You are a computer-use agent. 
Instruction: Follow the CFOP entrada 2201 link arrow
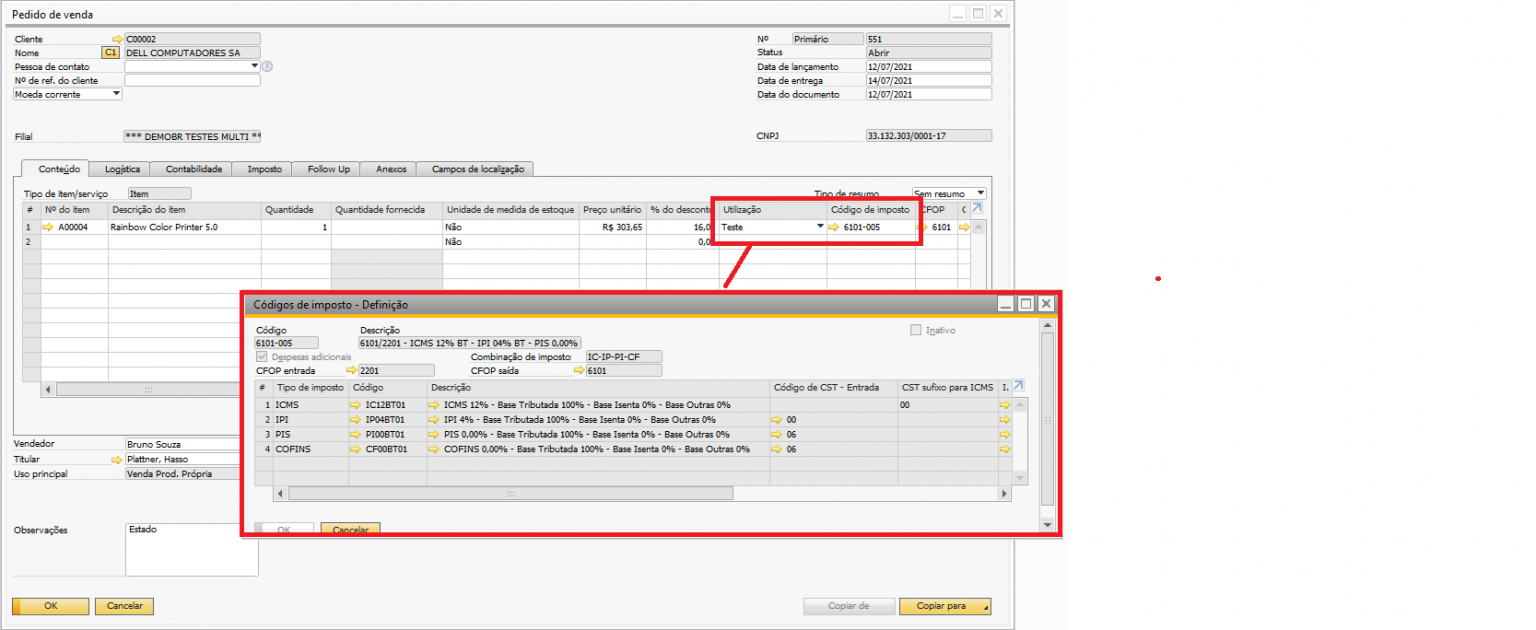pos(350,371)
